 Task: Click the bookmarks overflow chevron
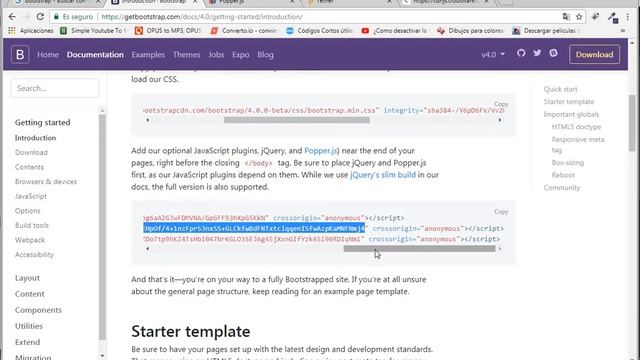tap(622, 31)
